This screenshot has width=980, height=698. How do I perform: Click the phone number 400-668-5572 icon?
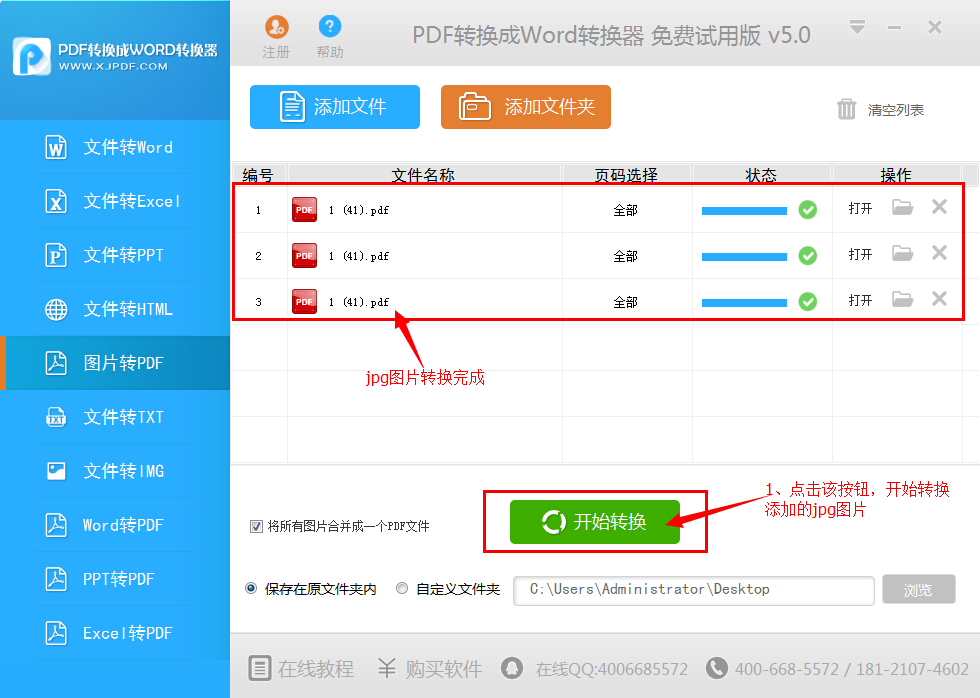716,668
